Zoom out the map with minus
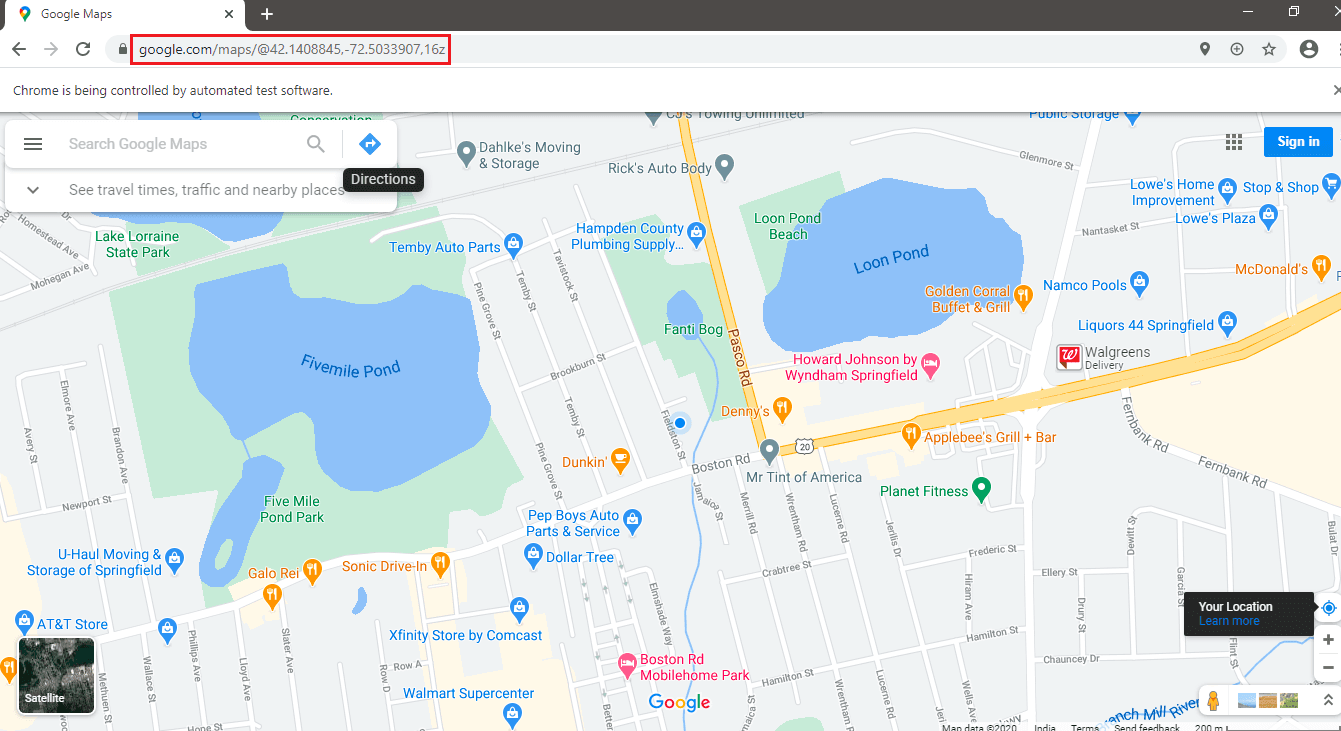Screen dimensions: 1341x731 tap(1328, 667)
